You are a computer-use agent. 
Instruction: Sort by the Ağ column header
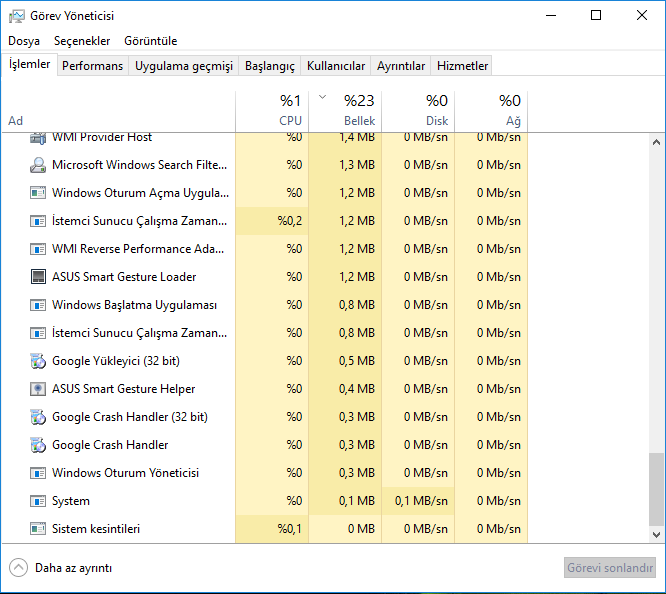coord(491,112)
